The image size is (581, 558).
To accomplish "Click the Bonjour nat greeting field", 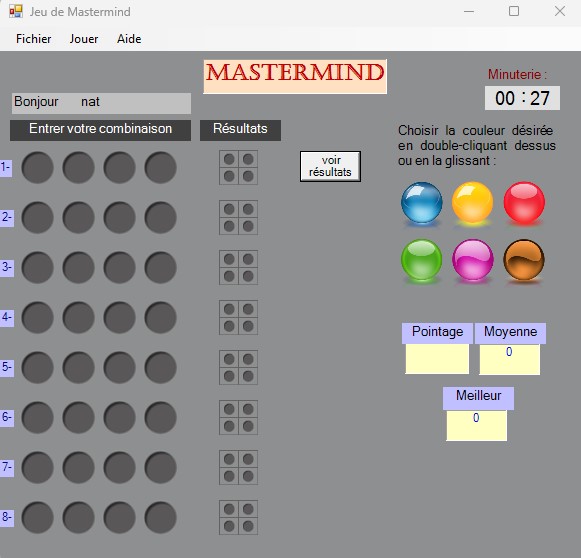I will tap(102, 103).
